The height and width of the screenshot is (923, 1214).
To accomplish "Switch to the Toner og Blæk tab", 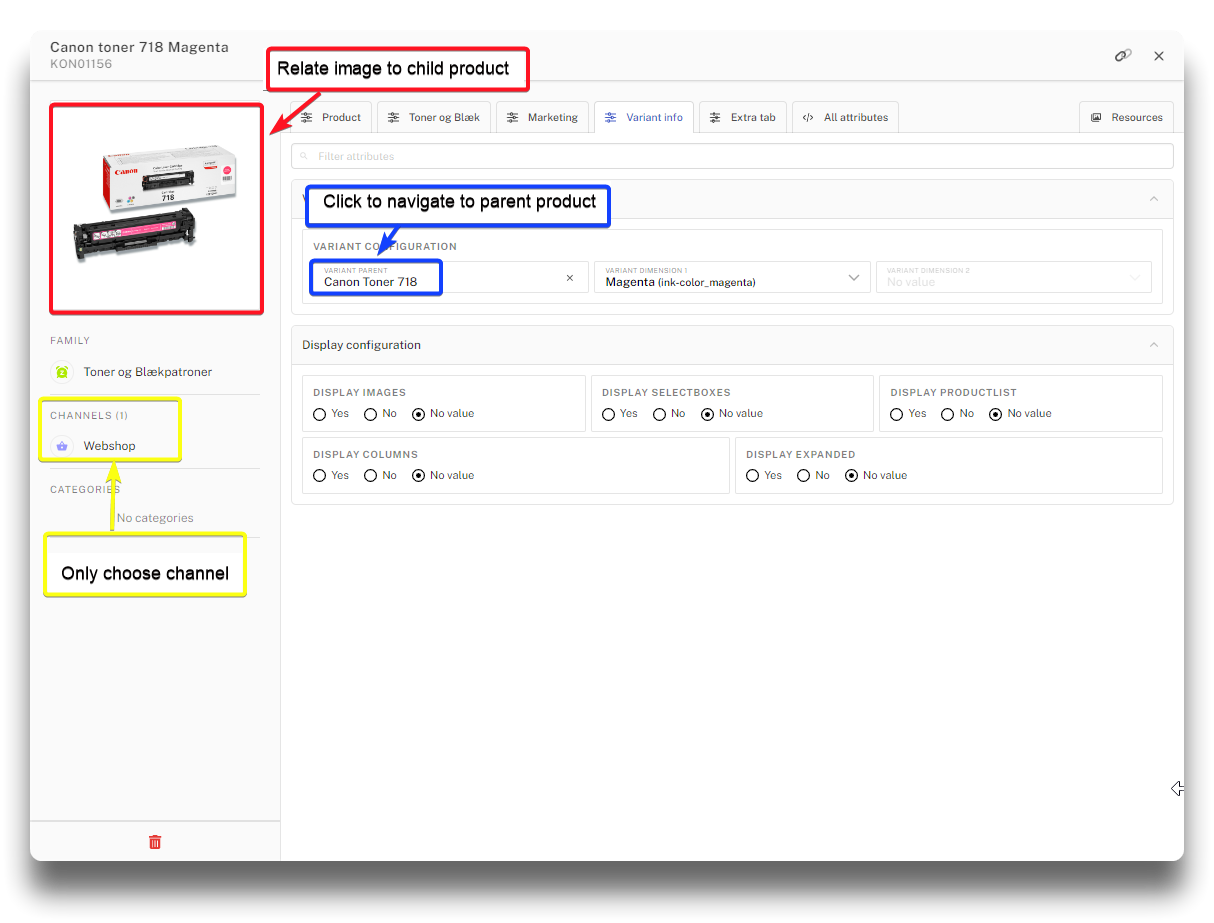I will coord(433,117).
